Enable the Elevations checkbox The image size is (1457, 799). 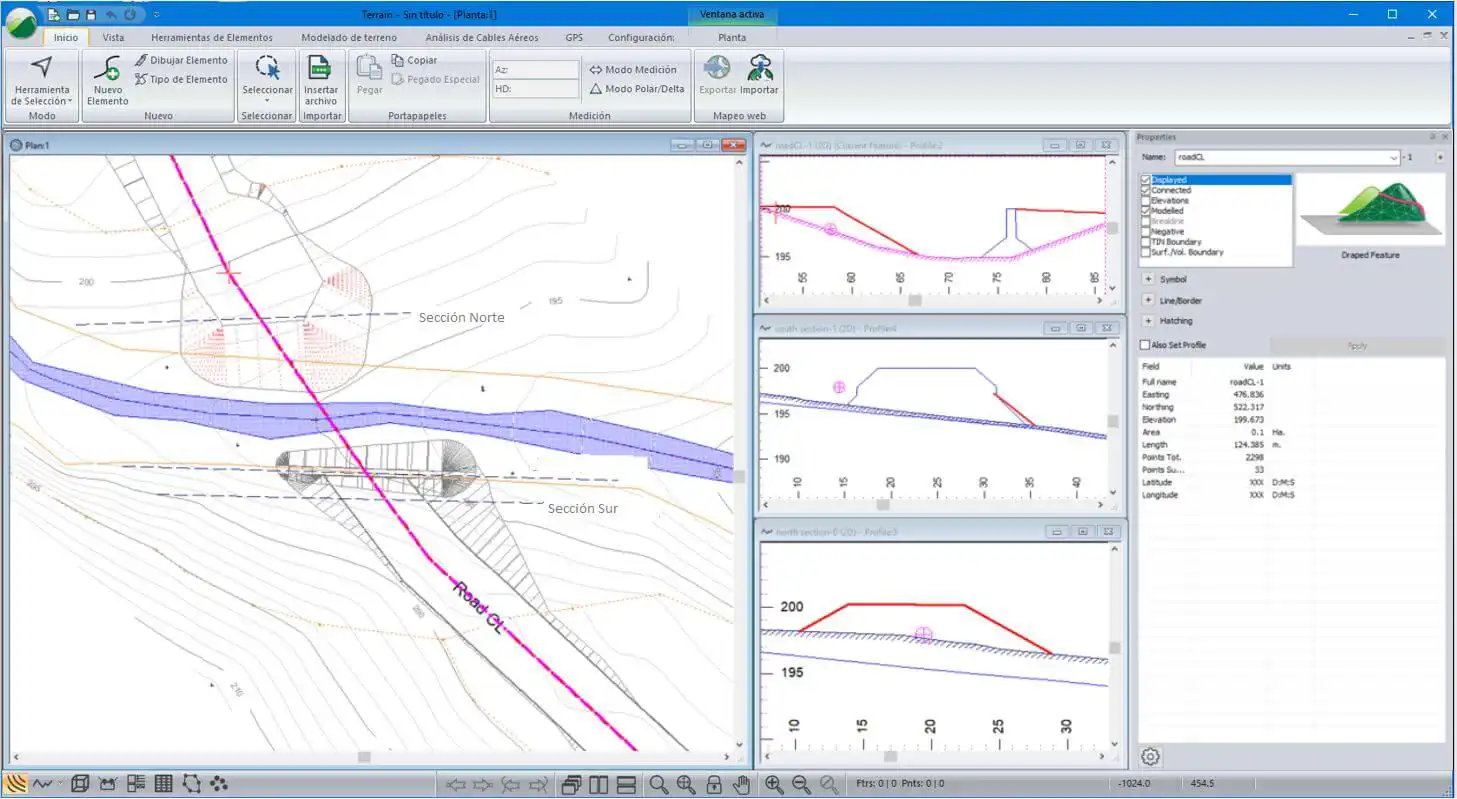(1146, 201)
